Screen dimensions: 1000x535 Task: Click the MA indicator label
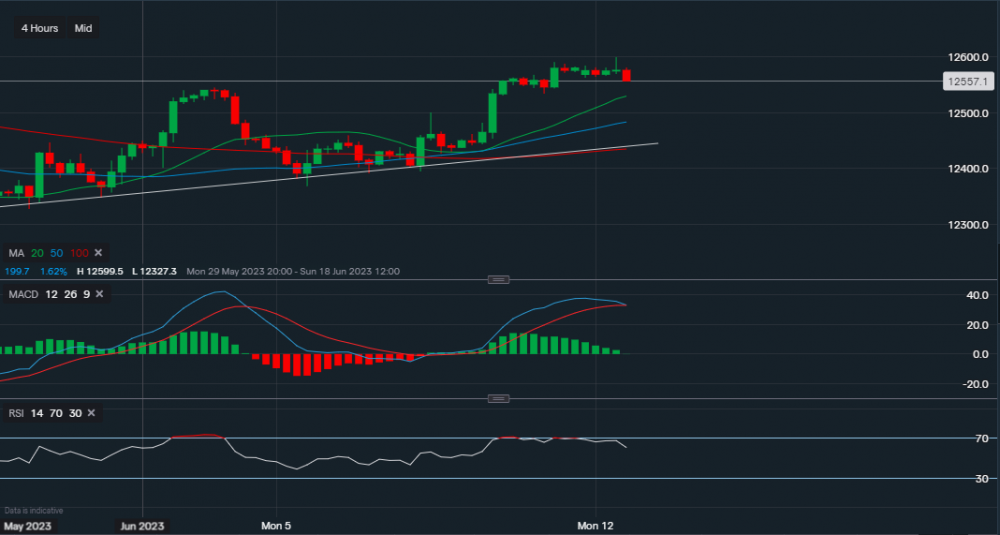15,253
